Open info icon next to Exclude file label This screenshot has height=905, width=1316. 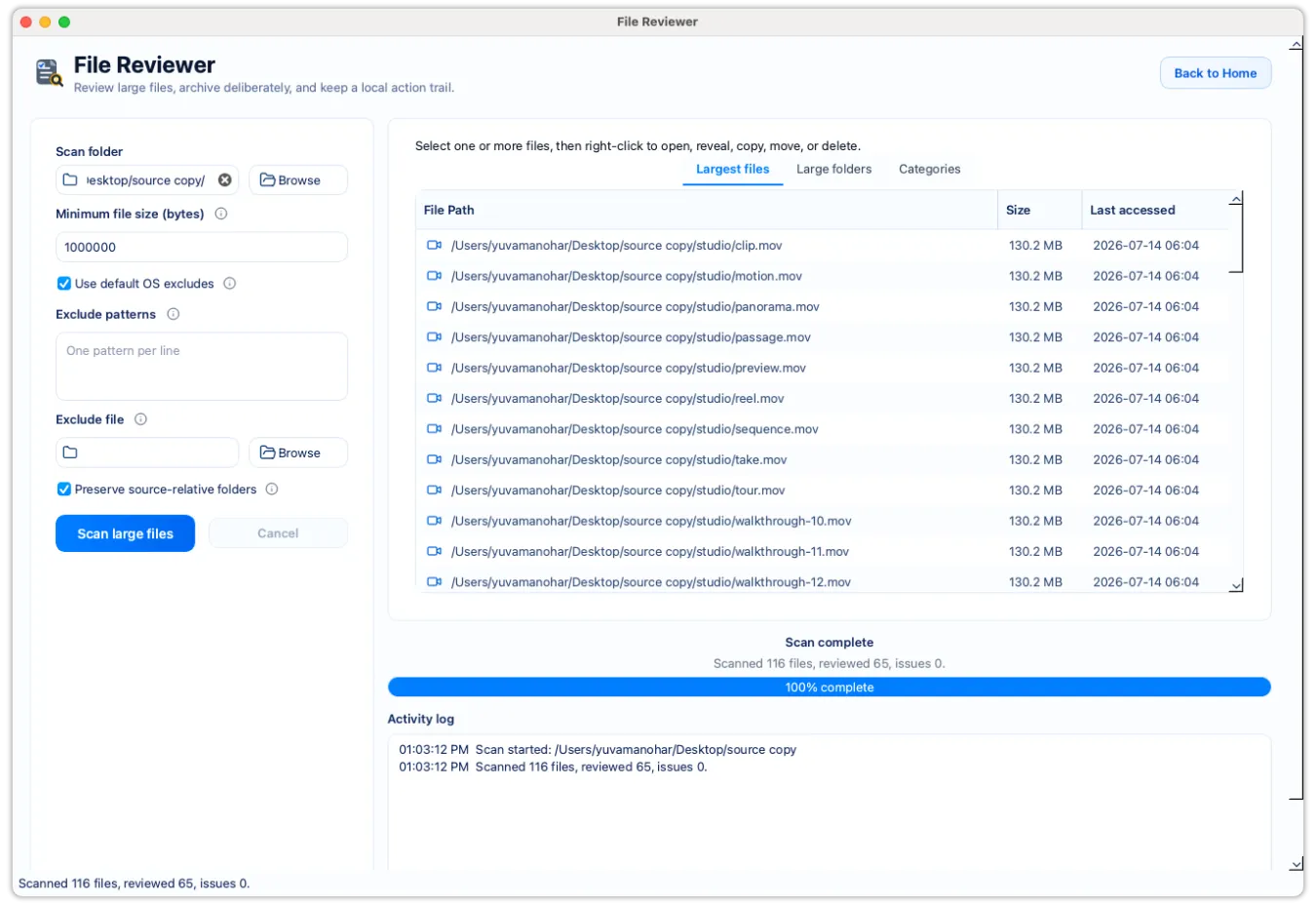pos(140,419)
